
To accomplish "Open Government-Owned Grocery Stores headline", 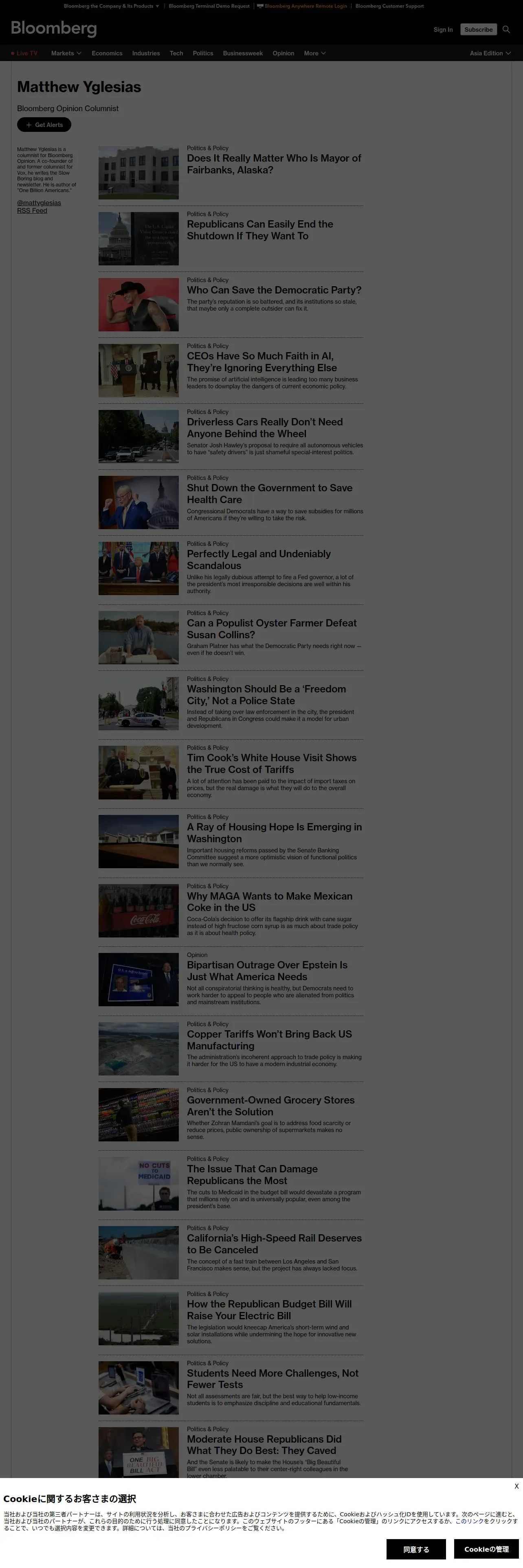I will [271, 1106].
